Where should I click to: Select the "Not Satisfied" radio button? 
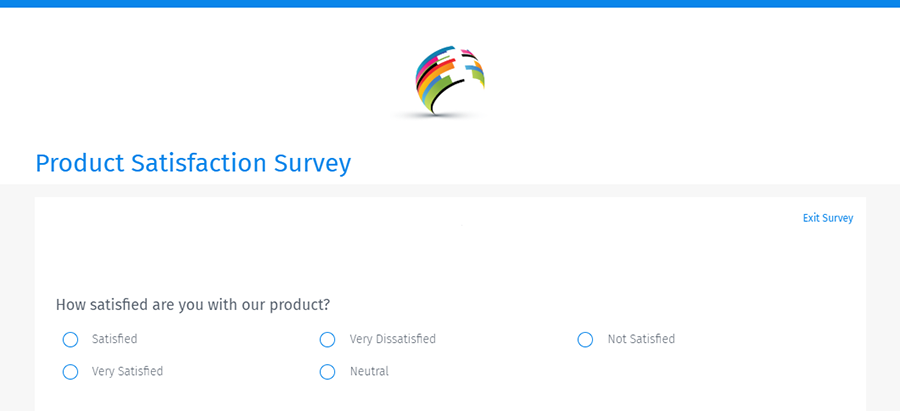click(x=585, y=340)
